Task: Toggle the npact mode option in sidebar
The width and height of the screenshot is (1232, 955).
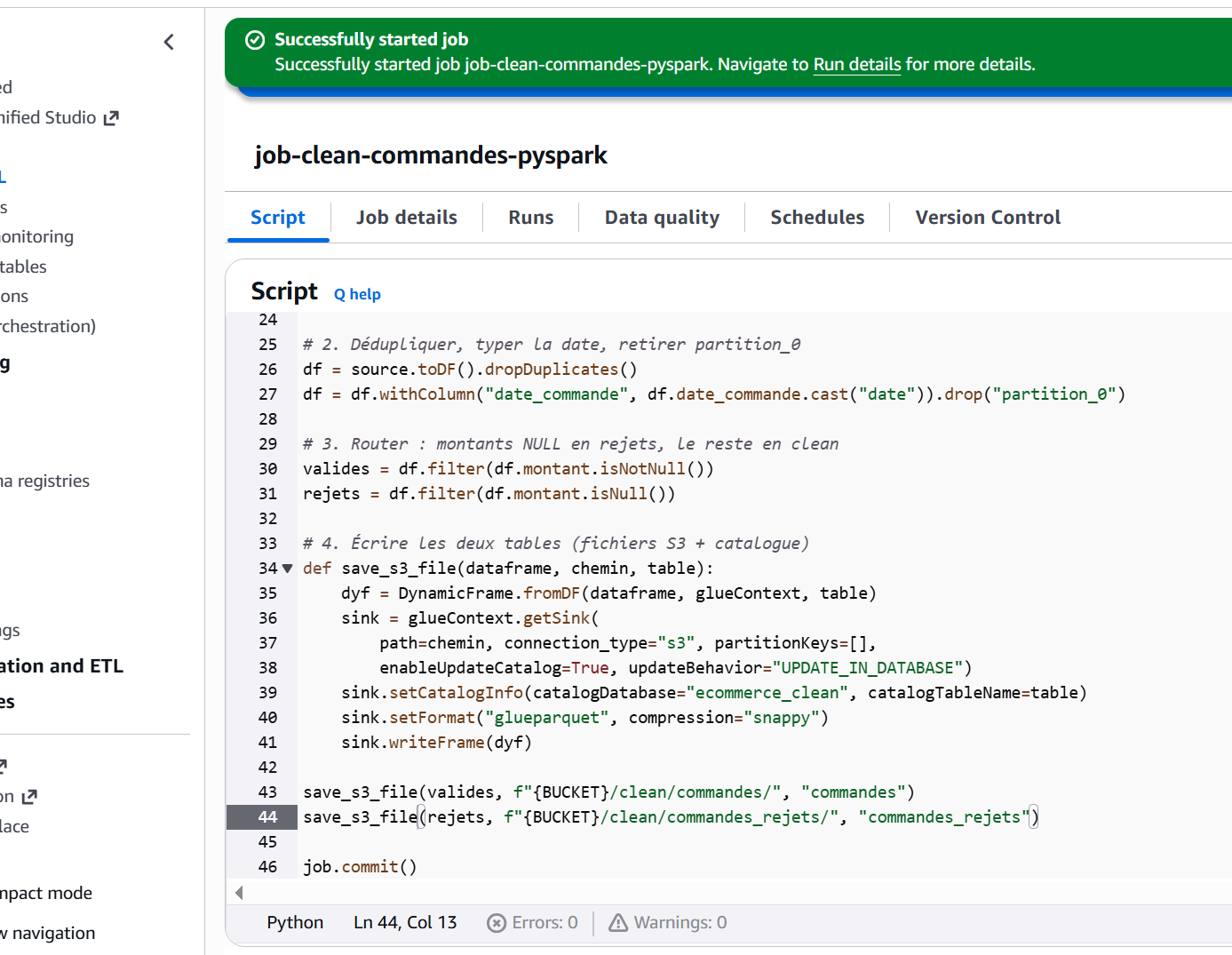Action: (x=46, y=894)
